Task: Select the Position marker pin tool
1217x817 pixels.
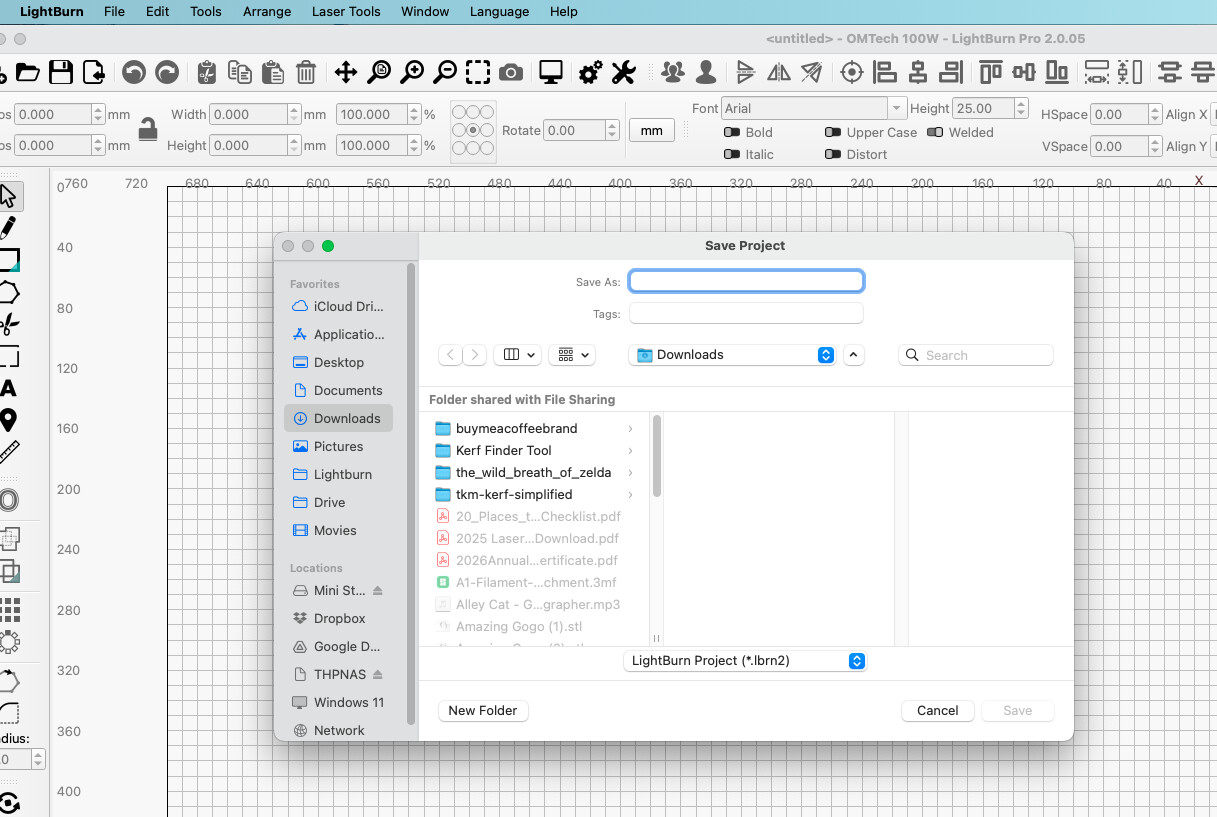Action: [8, 420]
